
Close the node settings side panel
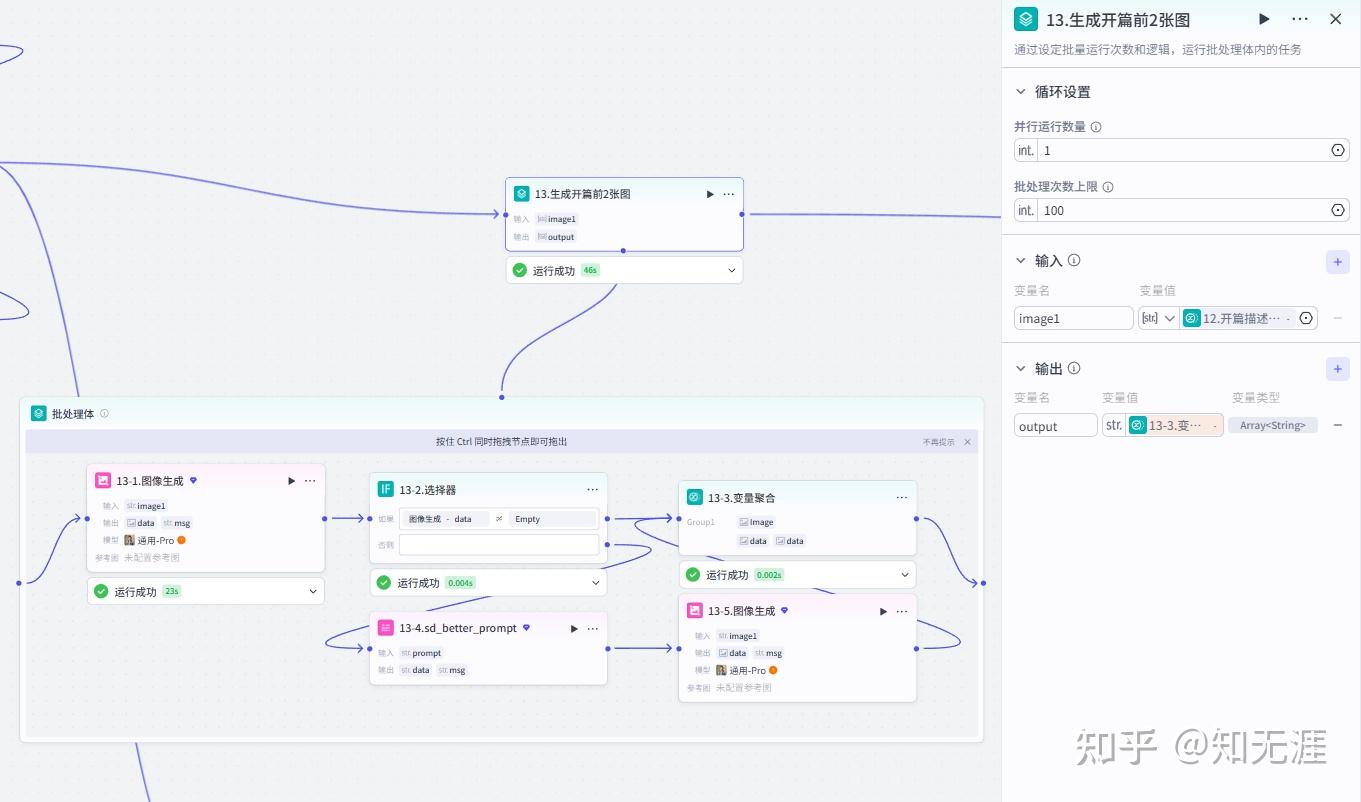(1335, 19)
